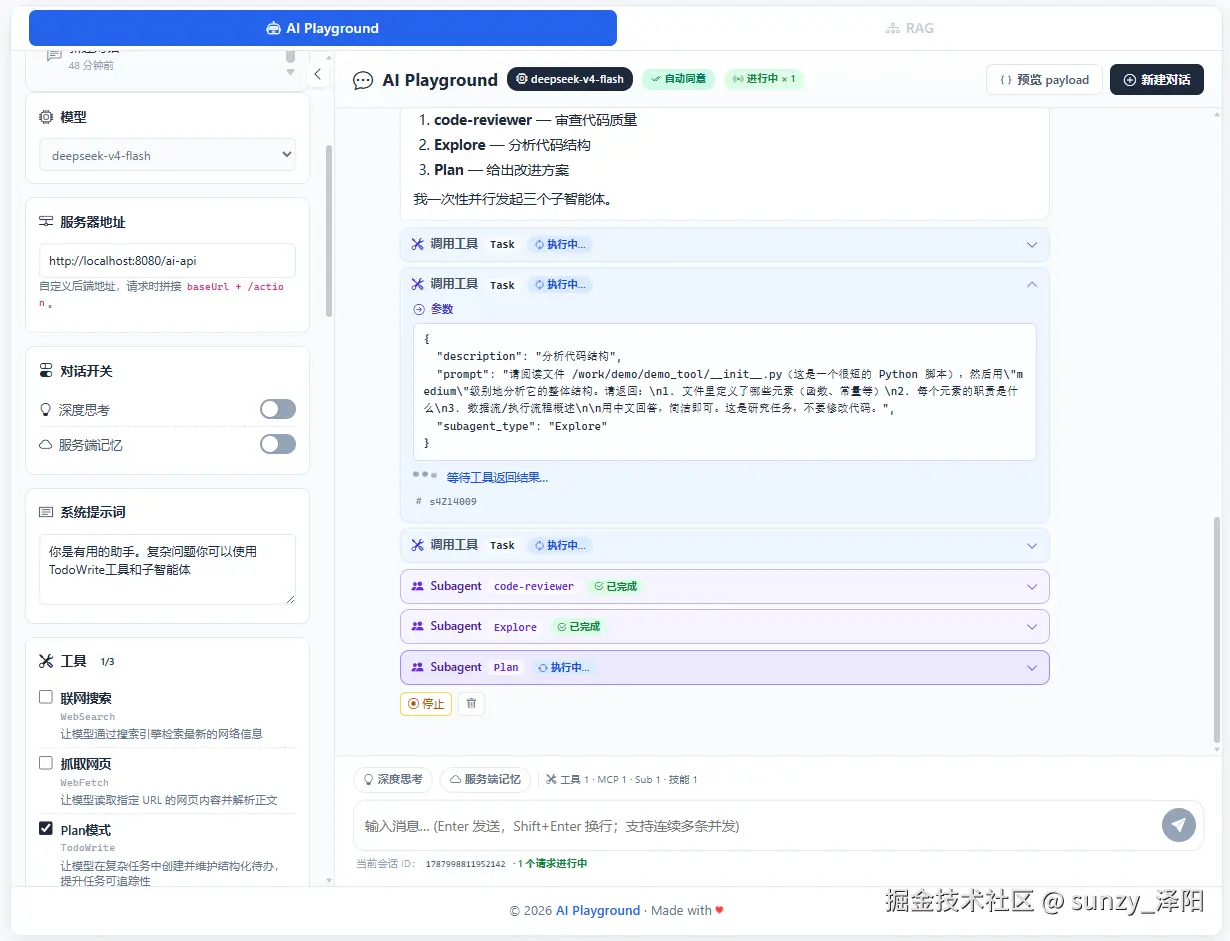Click the deepseek-v4-flash model badge
The height and width of the screenshot is (941, 1230).
(x=570, y=79)
